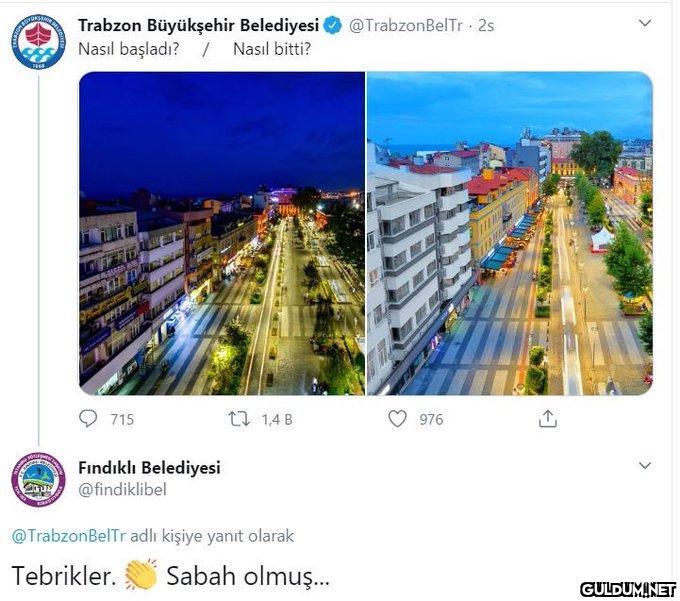Viewport: 680px width, 601px height.
Task: Expand the Trabzon tweet options chevron
Action: point(645,23)
